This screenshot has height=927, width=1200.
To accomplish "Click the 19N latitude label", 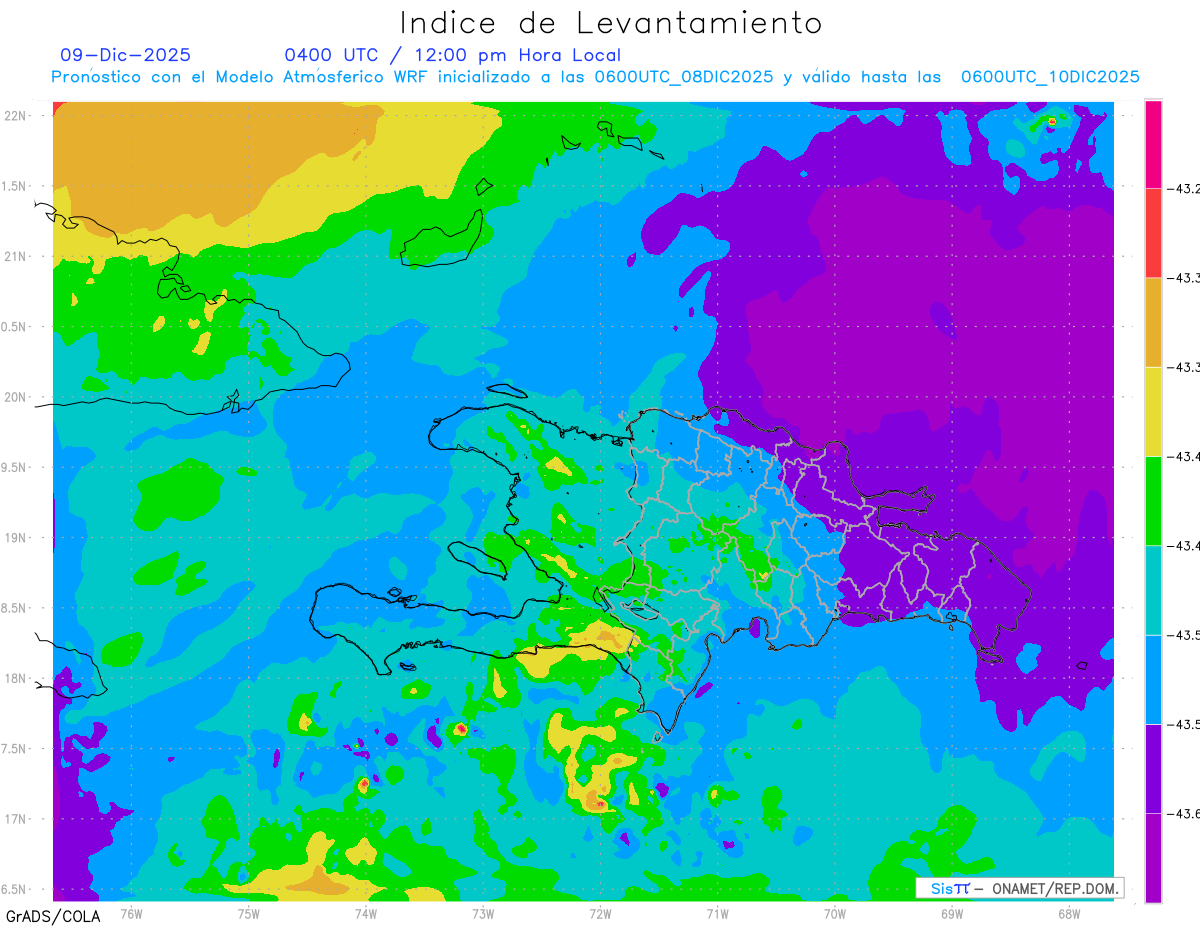I will click(17, 537).
